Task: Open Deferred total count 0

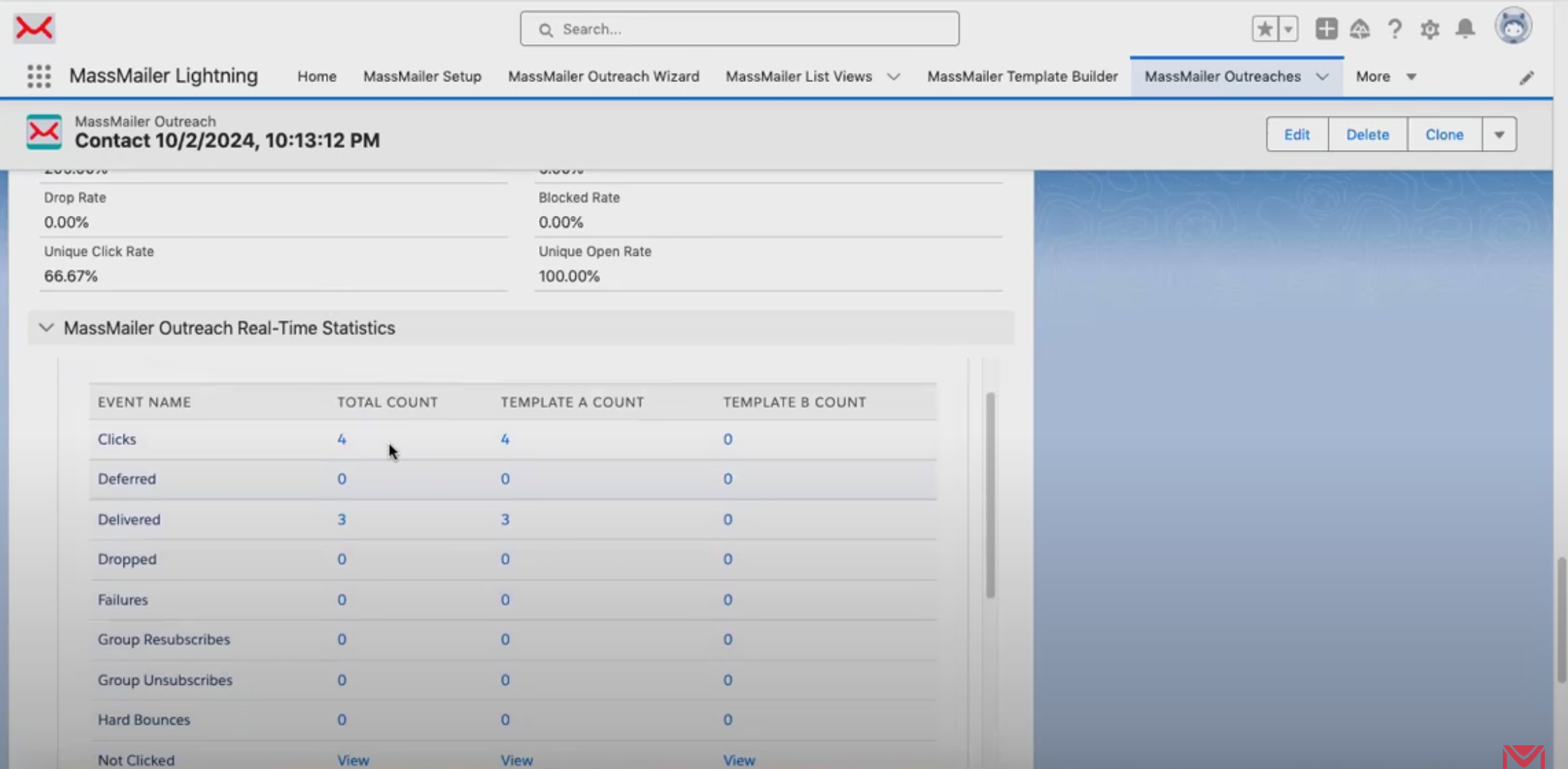Action: (x=341, y=479)
